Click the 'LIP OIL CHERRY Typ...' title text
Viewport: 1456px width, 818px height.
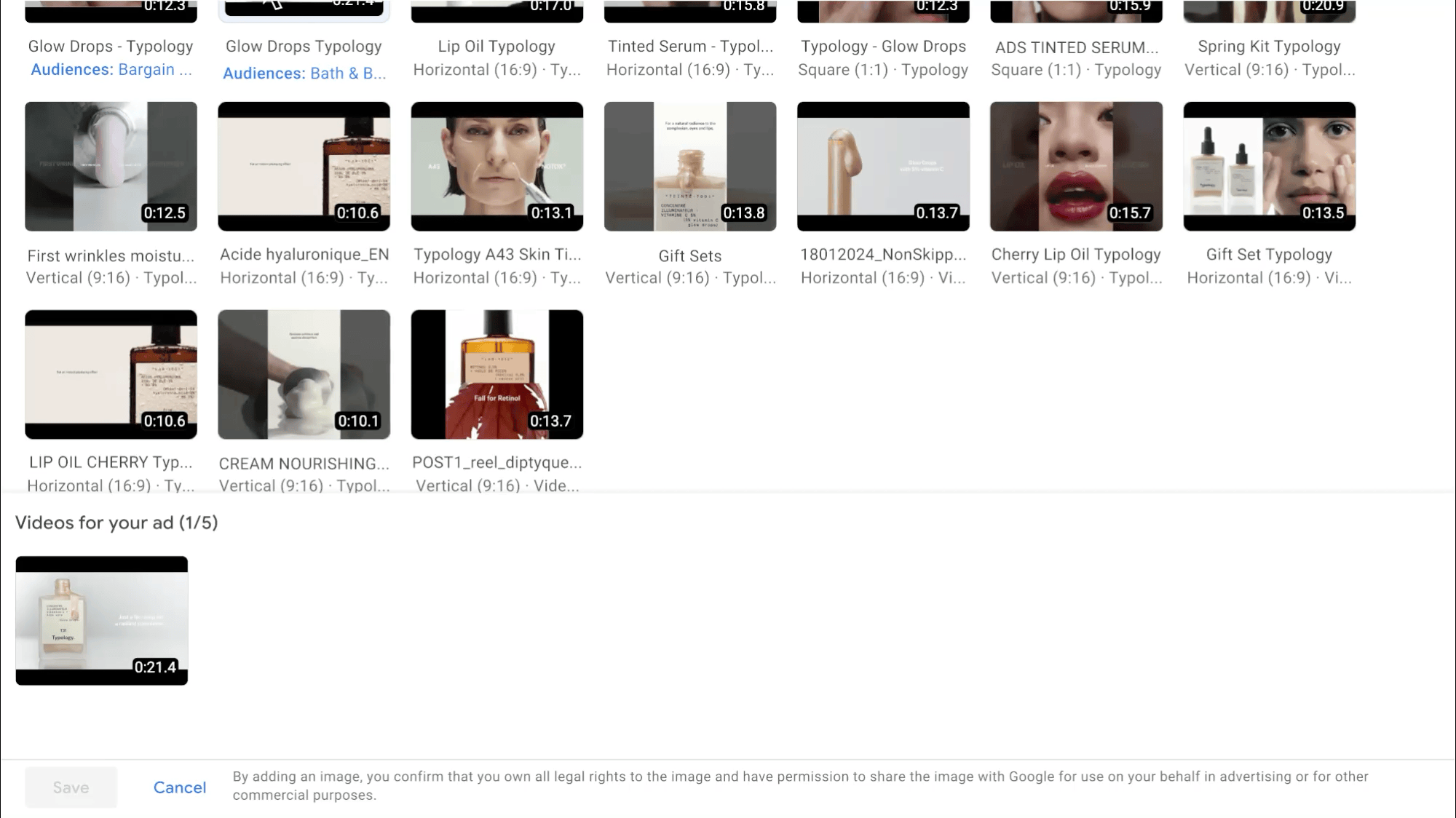[x=111, y=463]
